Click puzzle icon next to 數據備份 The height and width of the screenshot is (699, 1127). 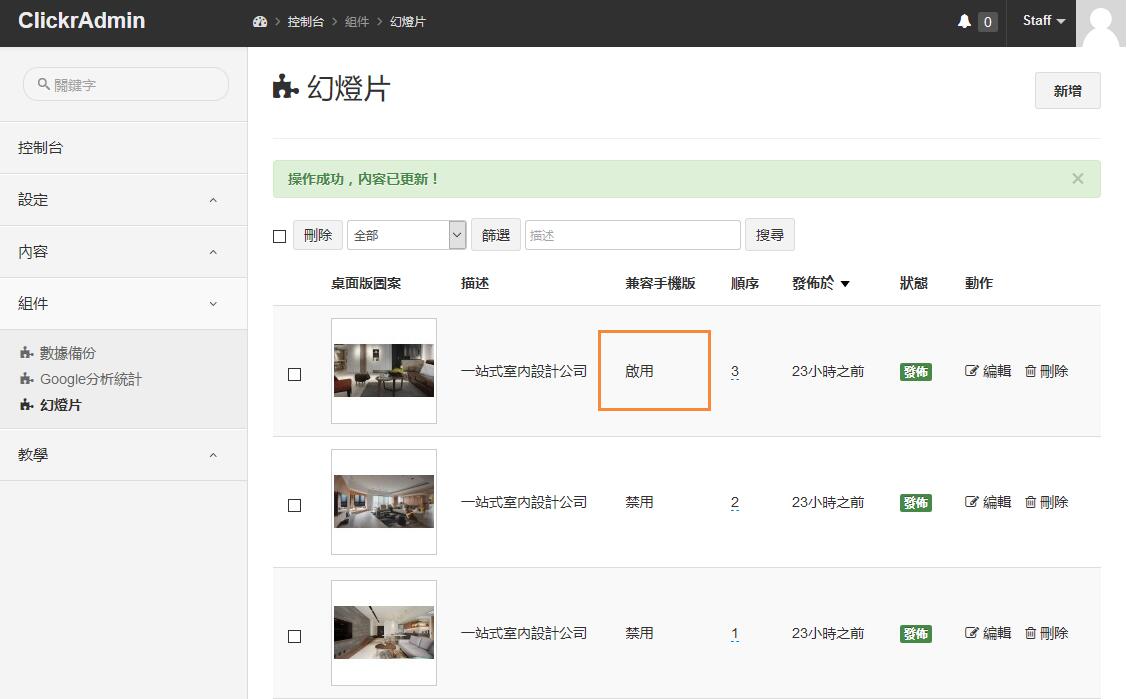coord(27,353)
